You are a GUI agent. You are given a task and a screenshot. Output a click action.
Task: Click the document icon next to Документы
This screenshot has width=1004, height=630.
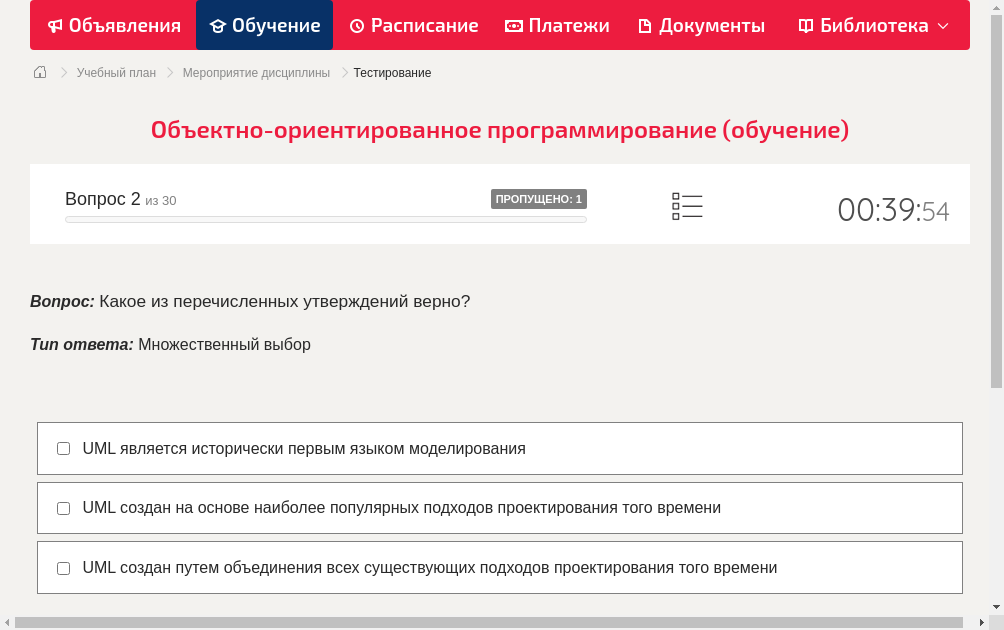tap(645, 25)
